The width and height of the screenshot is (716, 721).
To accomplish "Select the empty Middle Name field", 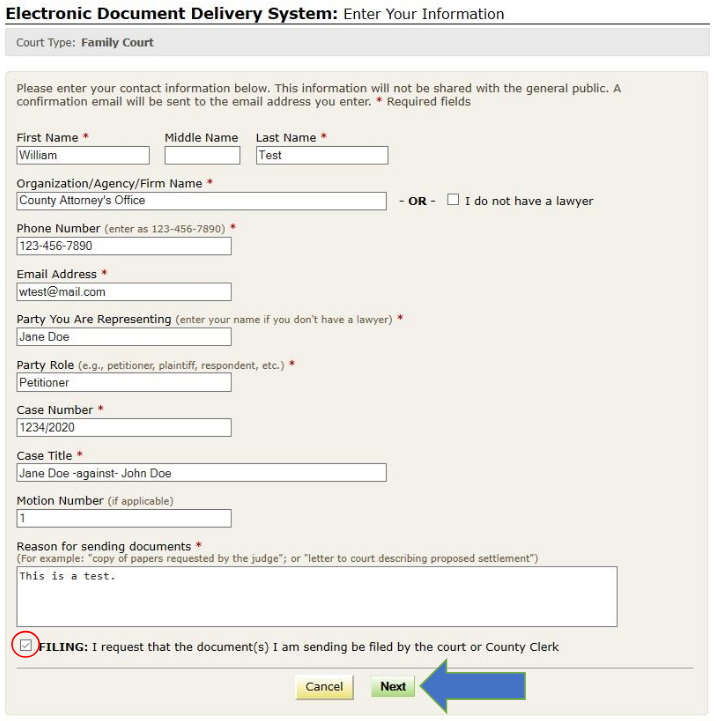I will 202,155.
